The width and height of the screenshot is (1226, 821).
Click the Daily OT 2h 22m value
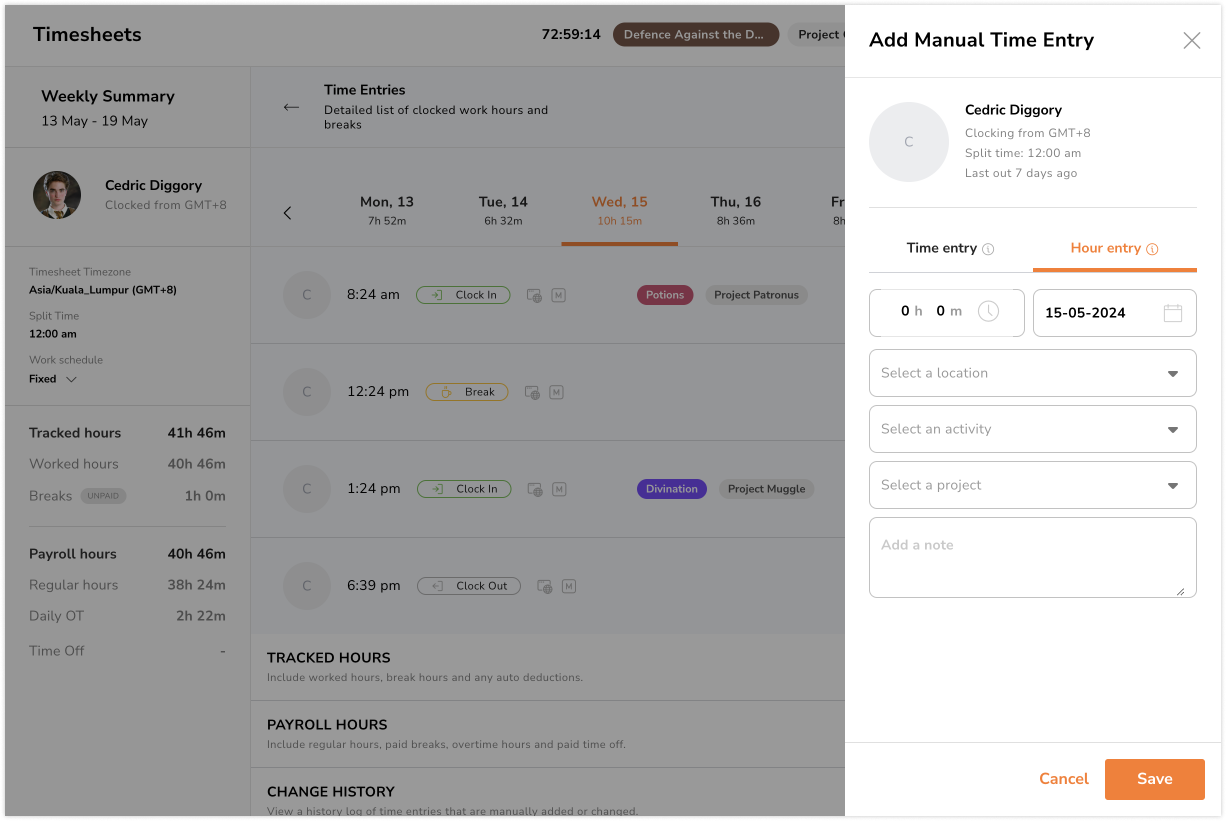[201, 616]
